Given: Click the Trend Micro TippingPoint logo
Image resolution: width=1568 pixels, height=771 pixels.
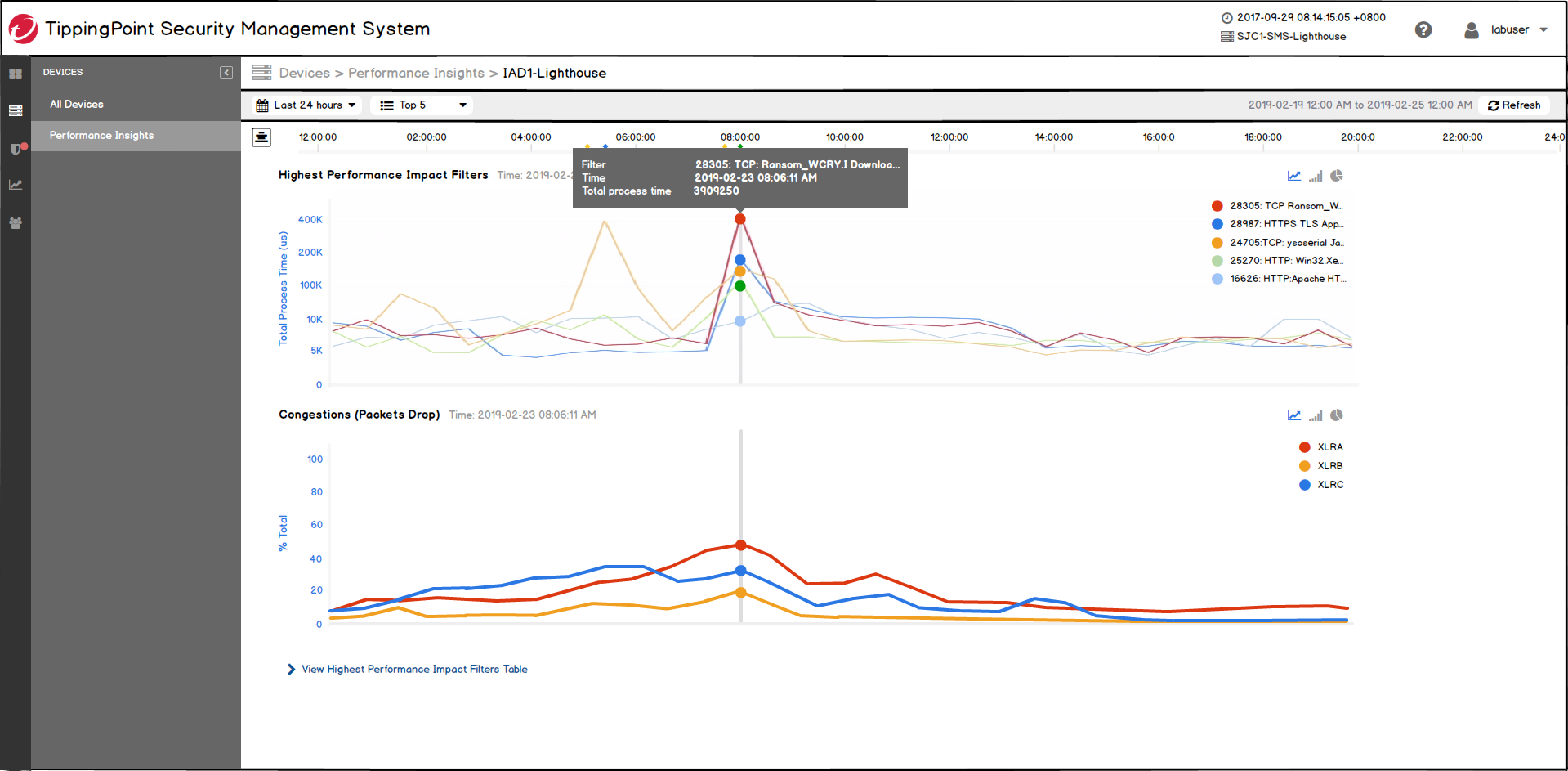Looking at the screenshot, I should pyautogui.click(x=23, y=29).
